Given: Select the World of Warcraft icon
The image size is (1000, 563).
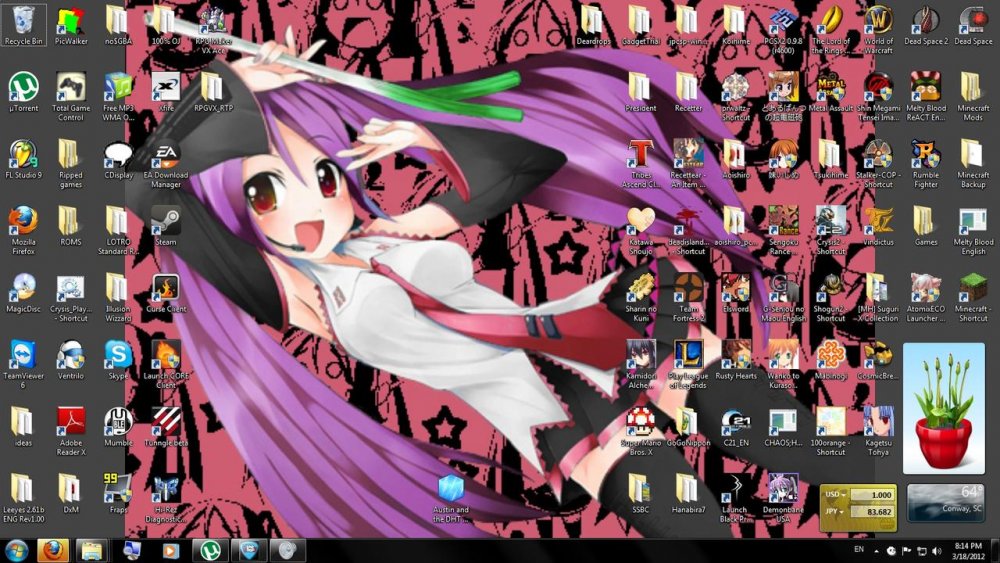Looking at the screenshot, I should coord(878,20).
